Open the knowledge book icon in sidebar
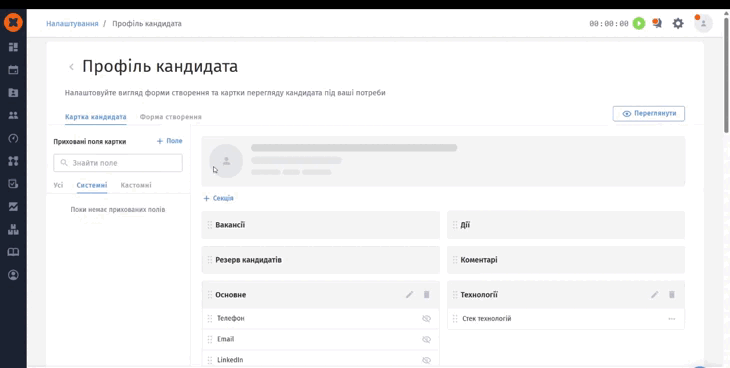Screen dimensions: 730x368 click(x=14, y=252)
